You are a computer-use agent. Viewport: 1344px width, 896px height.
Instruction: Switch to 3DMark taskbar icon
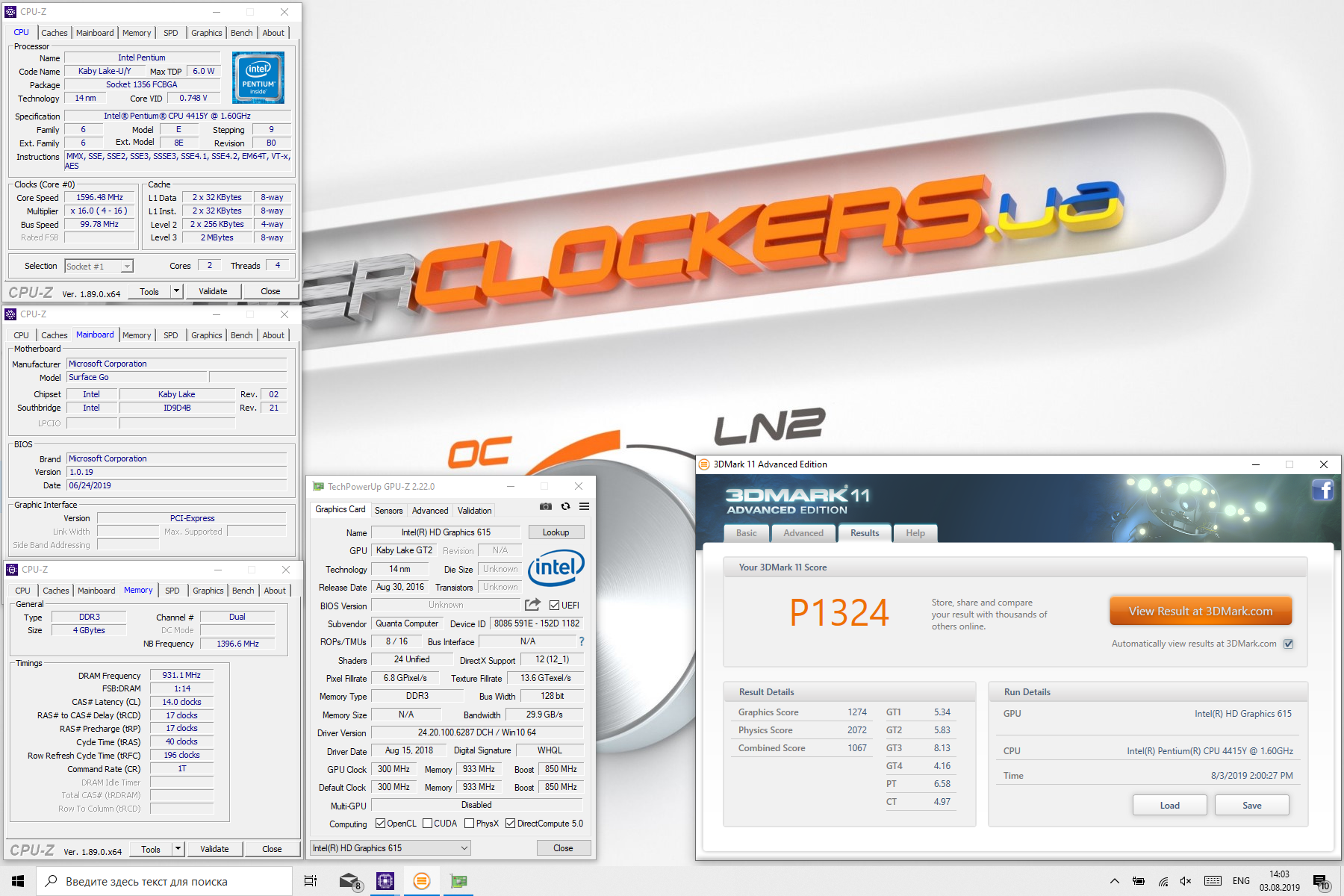pyautogui.click(x=422, y=881)
